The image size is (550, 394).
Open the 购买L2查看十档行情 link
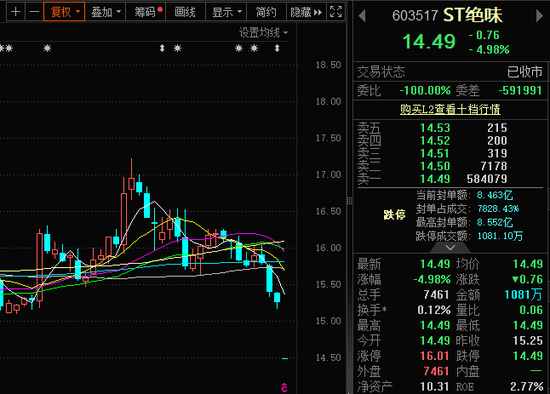click(450, 109)
